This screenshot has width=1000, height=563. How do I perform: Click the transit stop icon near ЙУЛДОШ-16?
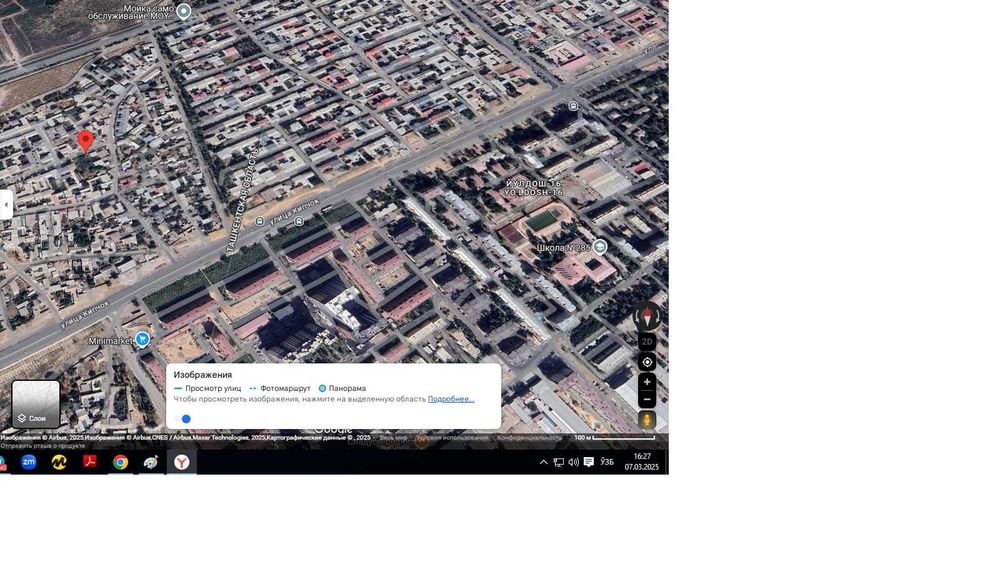tap(573, 106)
